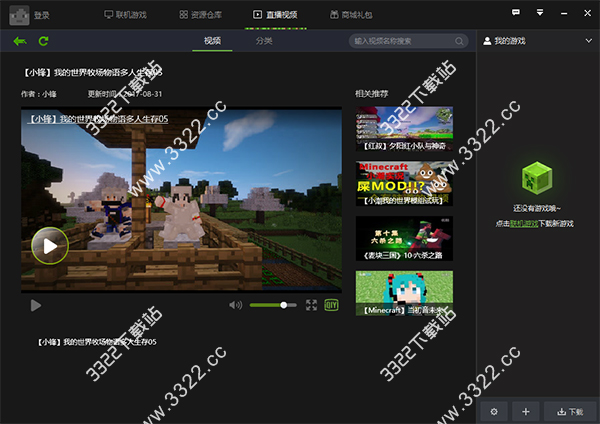Open the chat message icon
Screen dimensions: 600x424
tap(516, 13)
